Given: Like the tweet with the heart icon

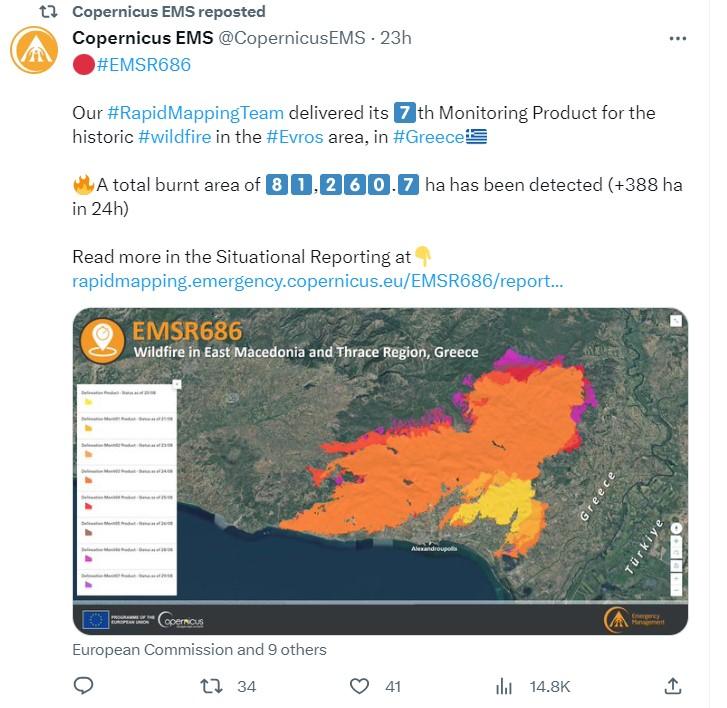Looking at the screenshot, I should coord(359,686).
